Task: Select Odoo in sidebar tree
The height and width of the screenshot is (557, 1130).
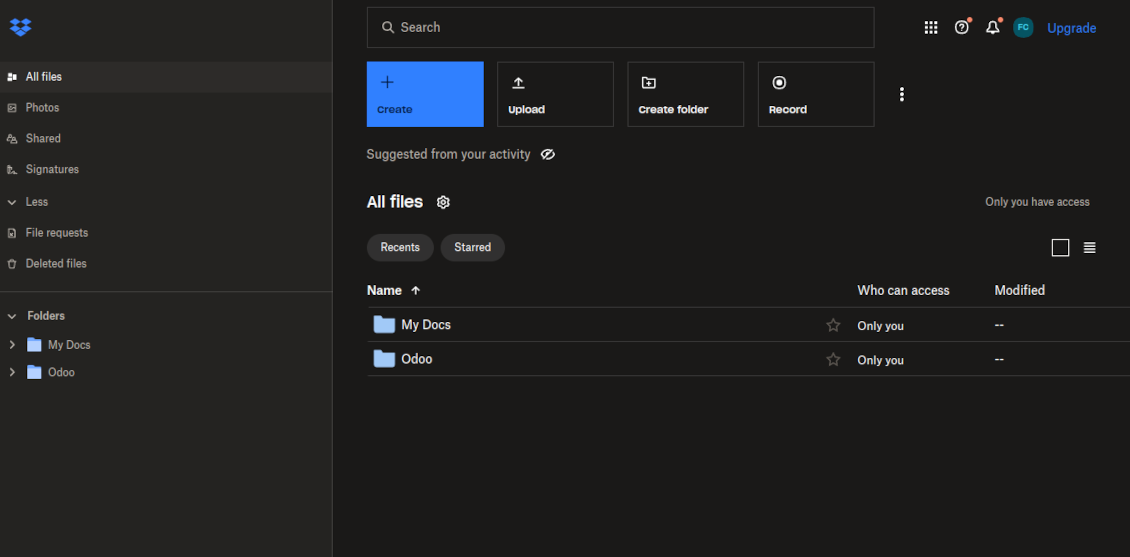Action: coord(61,373)
